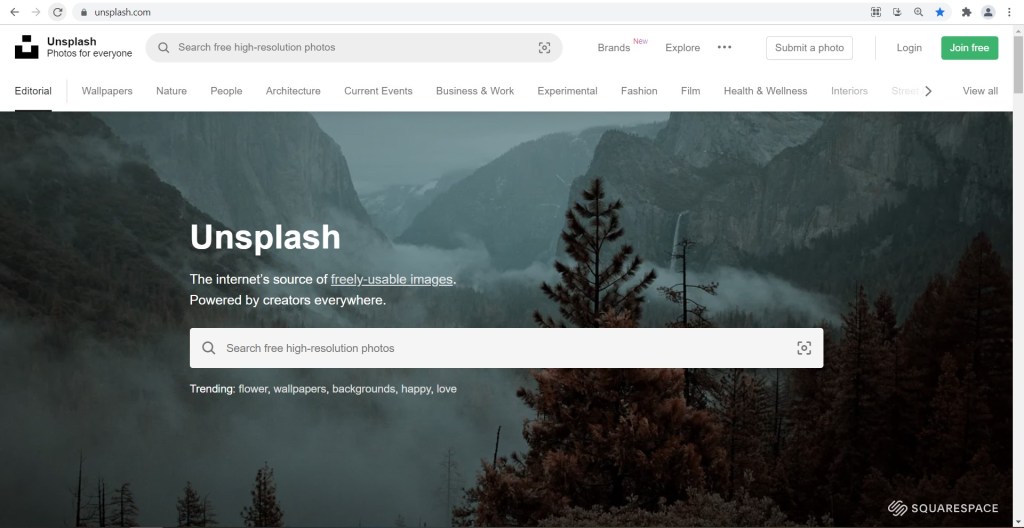Click visual search icon in top search bar
1024x528 pixels.
544,48
